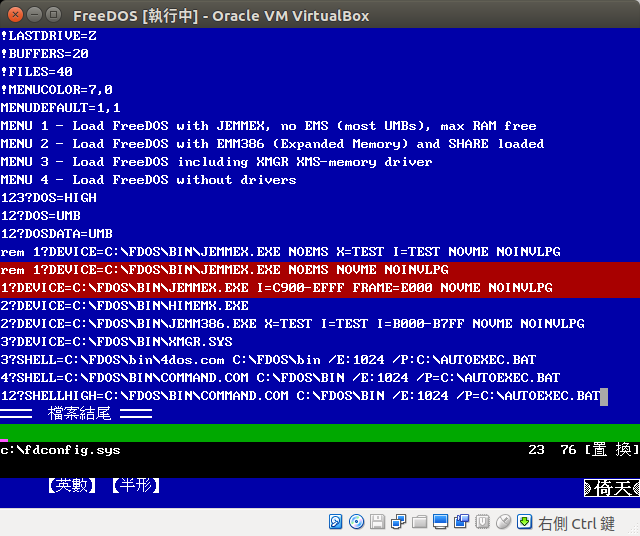Click the video capture status icon

tap(462, 522)
